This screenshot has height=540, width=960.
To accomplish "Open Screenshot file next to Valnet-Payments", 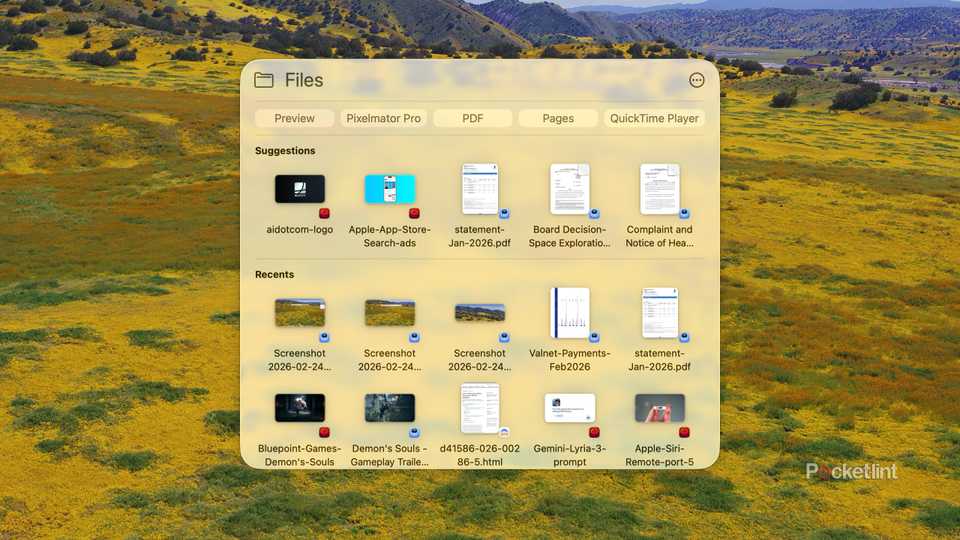I will [479, 313].
